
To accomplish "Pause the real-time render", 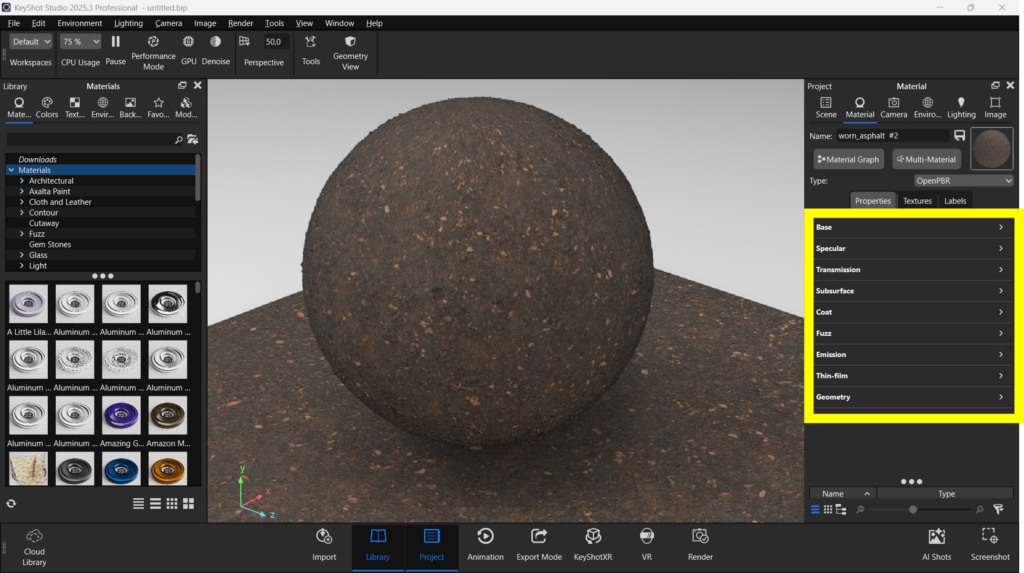I will tap(115, 42).
